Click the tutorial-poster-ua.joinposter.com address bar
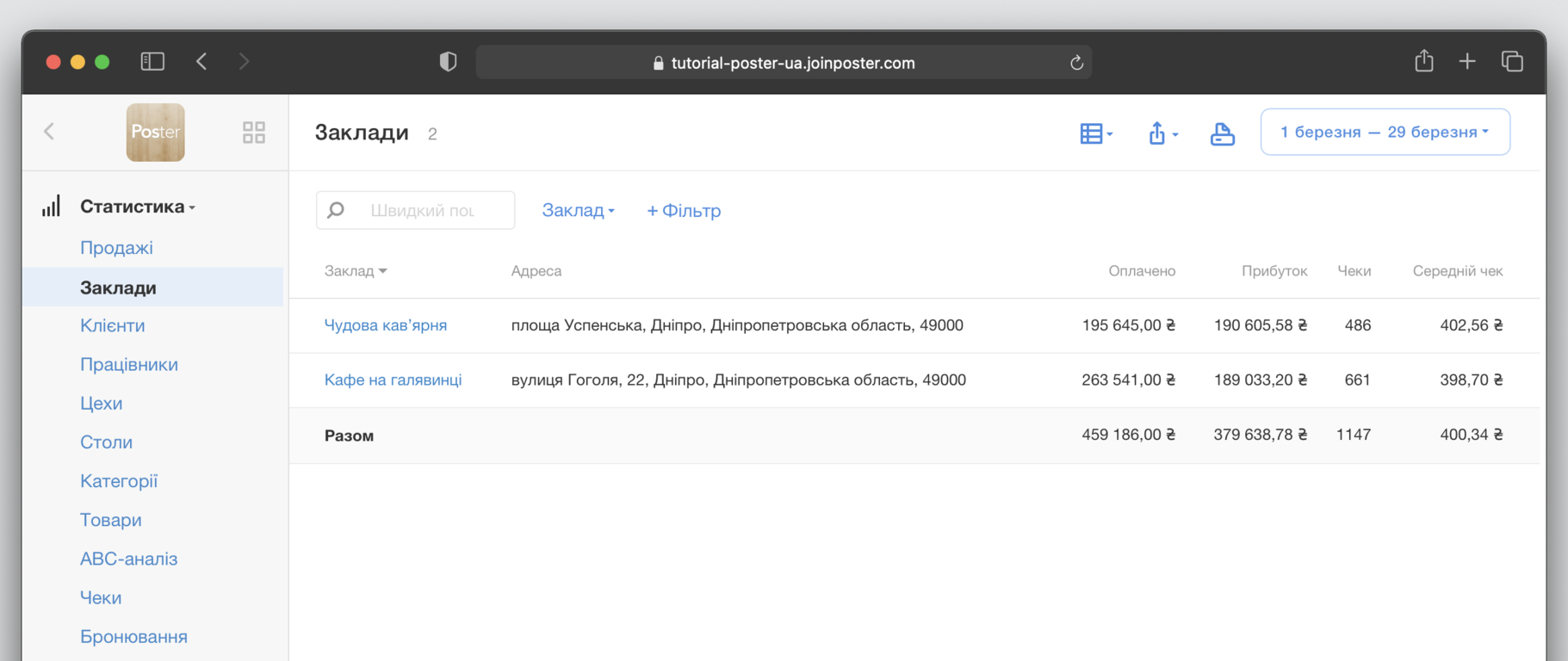1568x661 pixels. pyautogui.click(x=784, y=63)
